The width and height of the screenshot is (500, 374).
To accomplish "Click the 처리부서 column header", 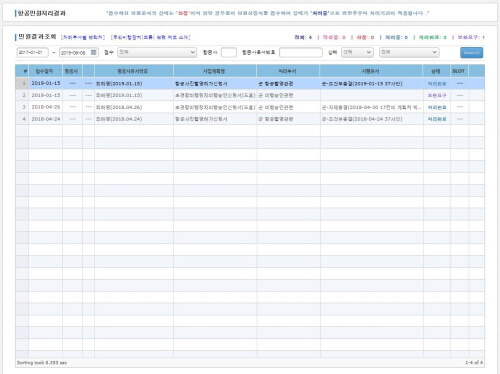I will click(x=288, y=71).
